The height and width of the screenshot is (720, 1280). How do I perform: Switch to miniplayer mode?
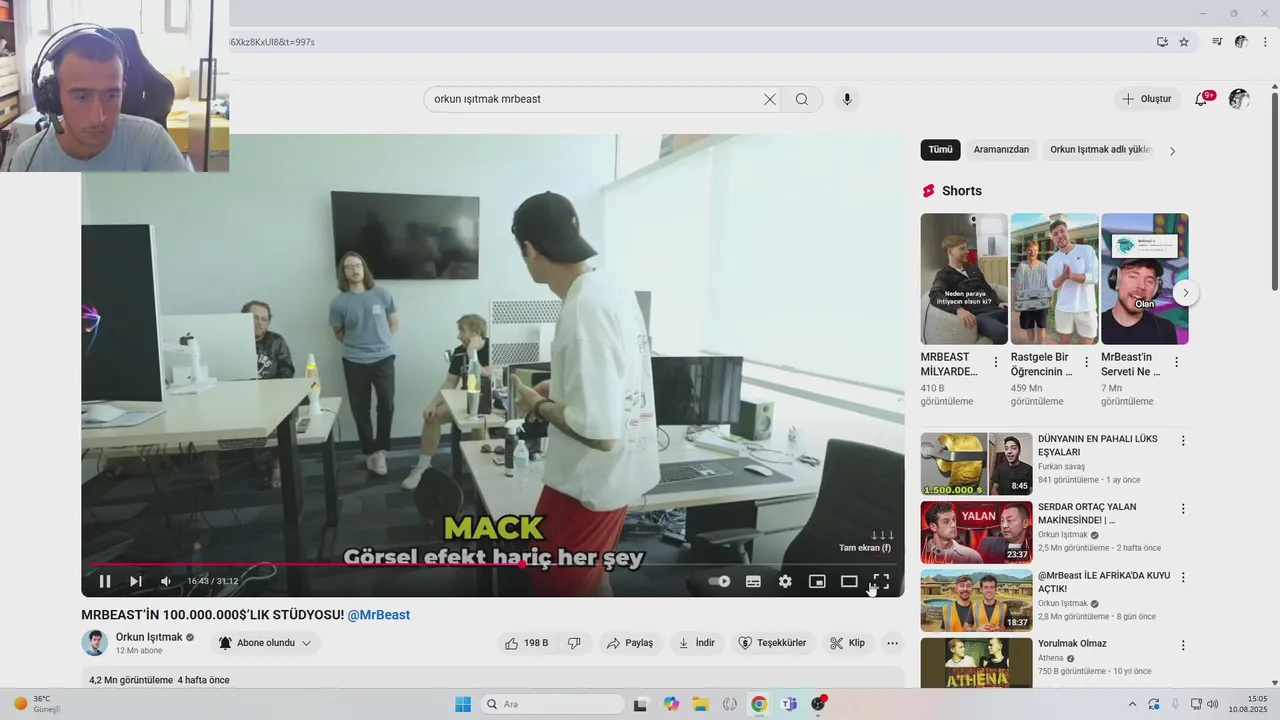click(817, 581)
